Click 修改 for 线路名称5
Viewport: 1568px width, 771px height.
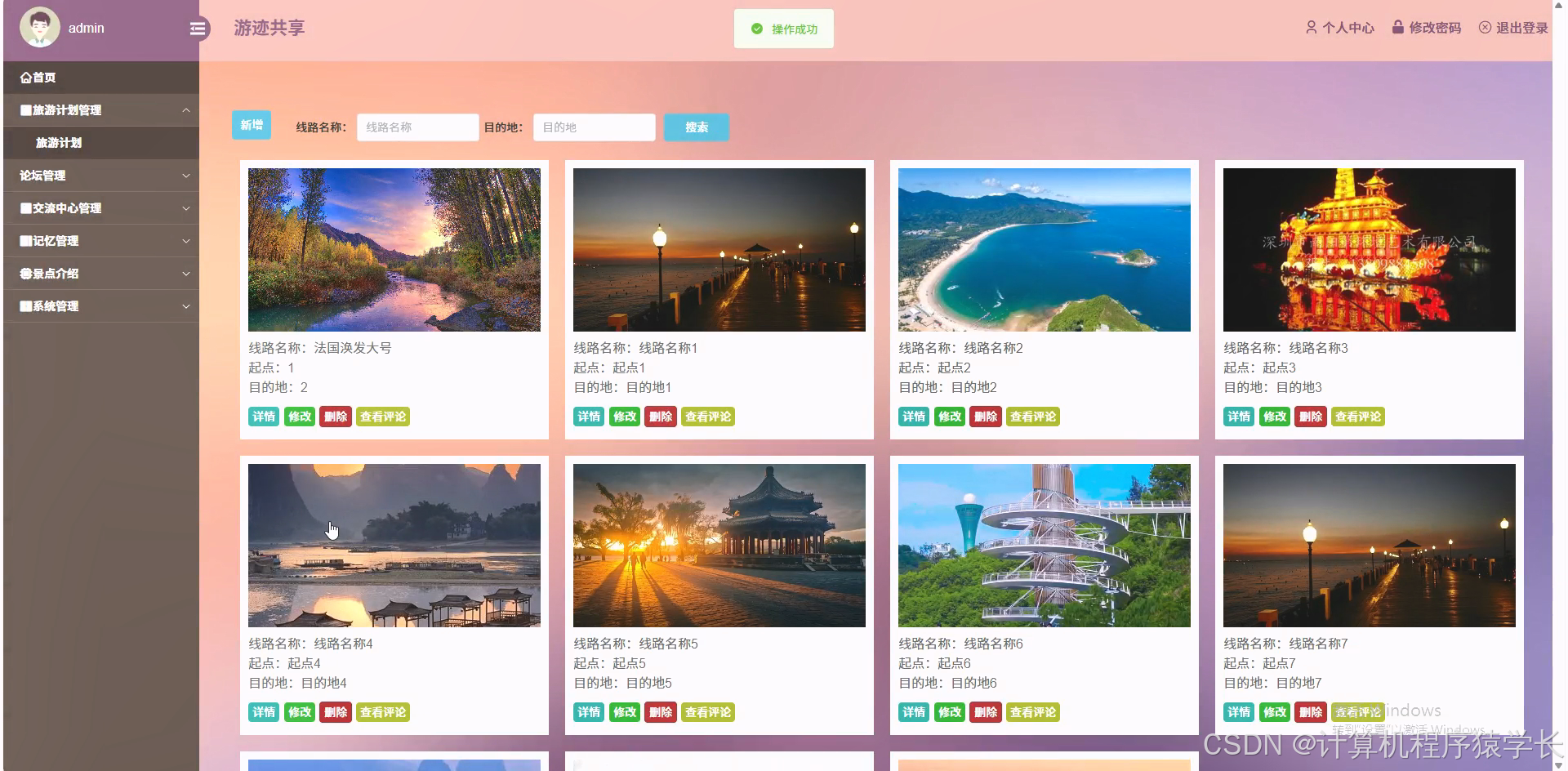pos(625,712)
